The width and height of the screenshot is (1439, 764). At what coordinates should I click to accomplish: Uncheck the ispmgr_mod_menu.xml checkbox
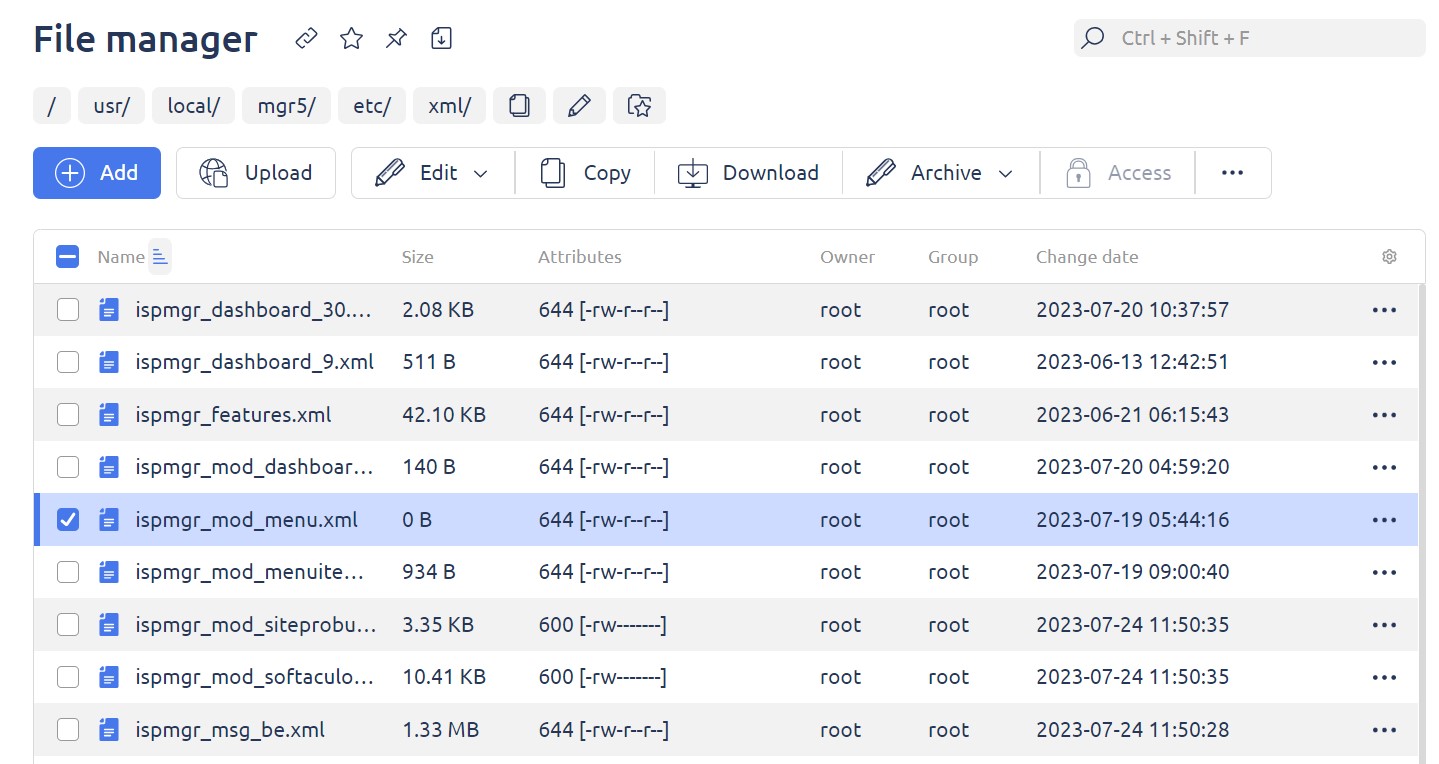click(68, 520)
